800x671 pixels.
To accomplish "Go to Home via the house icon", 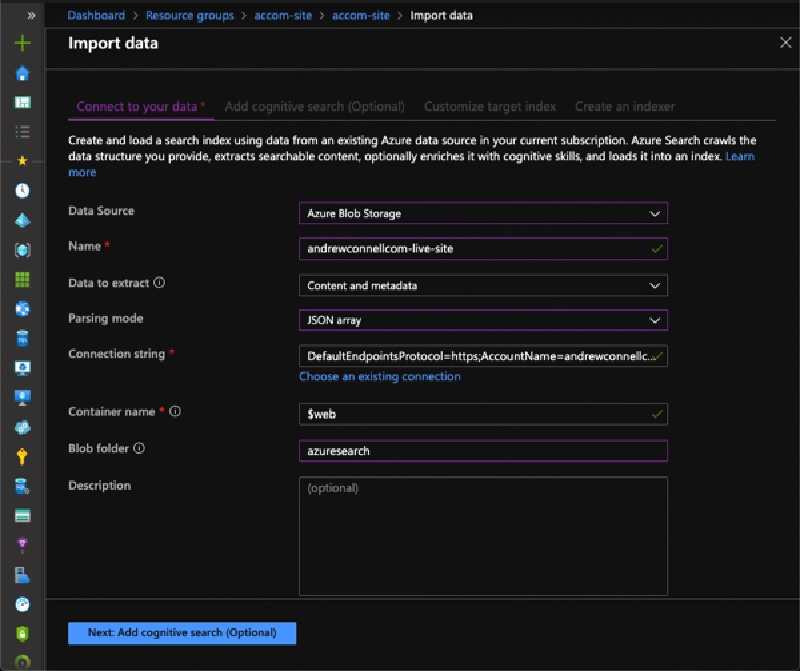I will (x=22, y=73).
